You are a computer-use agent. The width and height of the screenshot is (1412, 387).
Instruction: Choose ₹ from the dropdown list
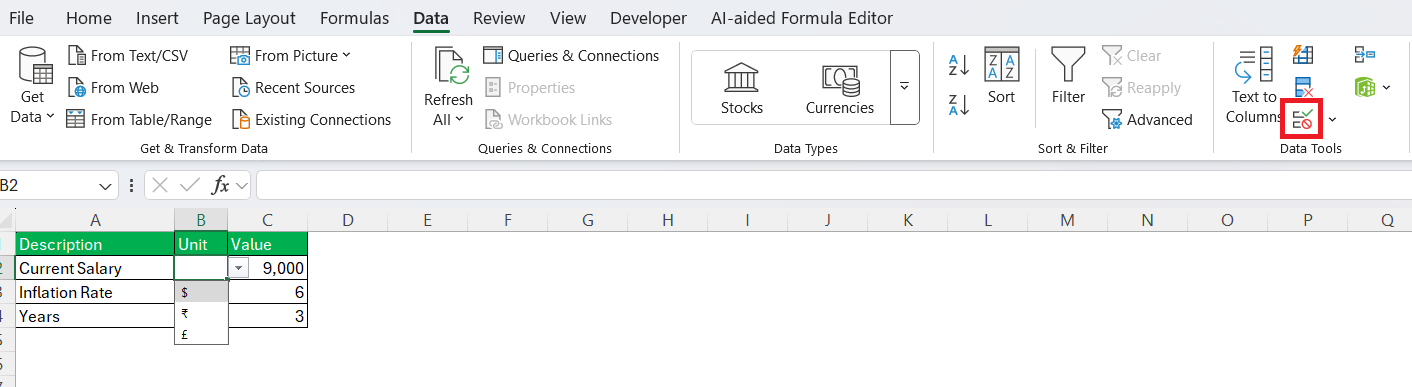click(201, 313)
